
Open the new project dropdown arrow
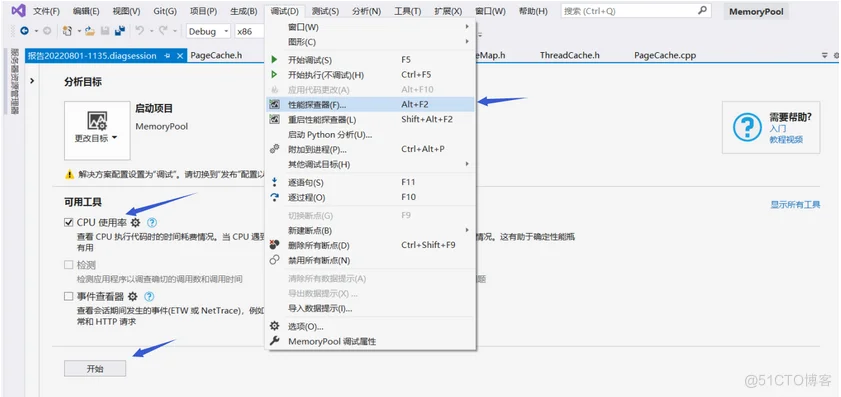(78, 31)
